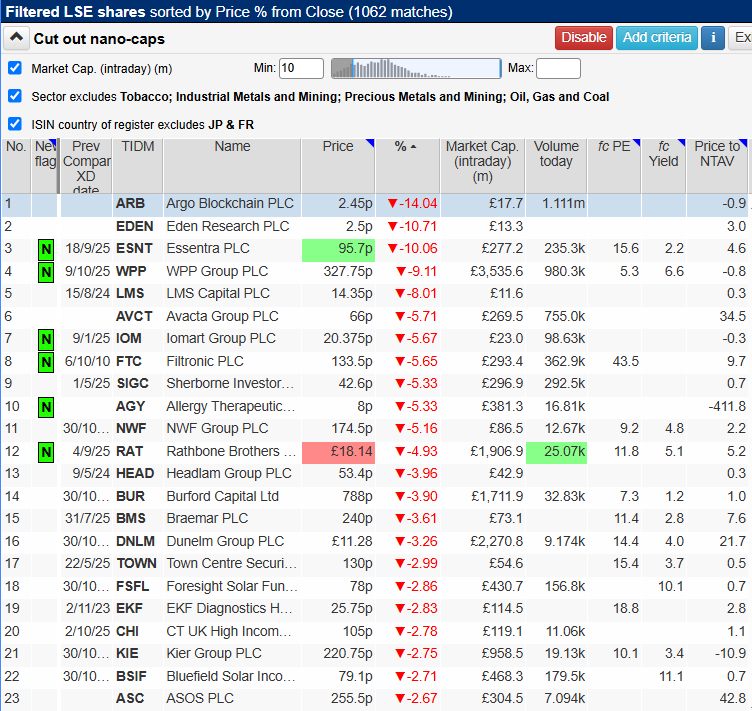This screenshot has height=711, width=752.
Task: Open Eden Research PLC name
Action: click(x=227, y=226)
